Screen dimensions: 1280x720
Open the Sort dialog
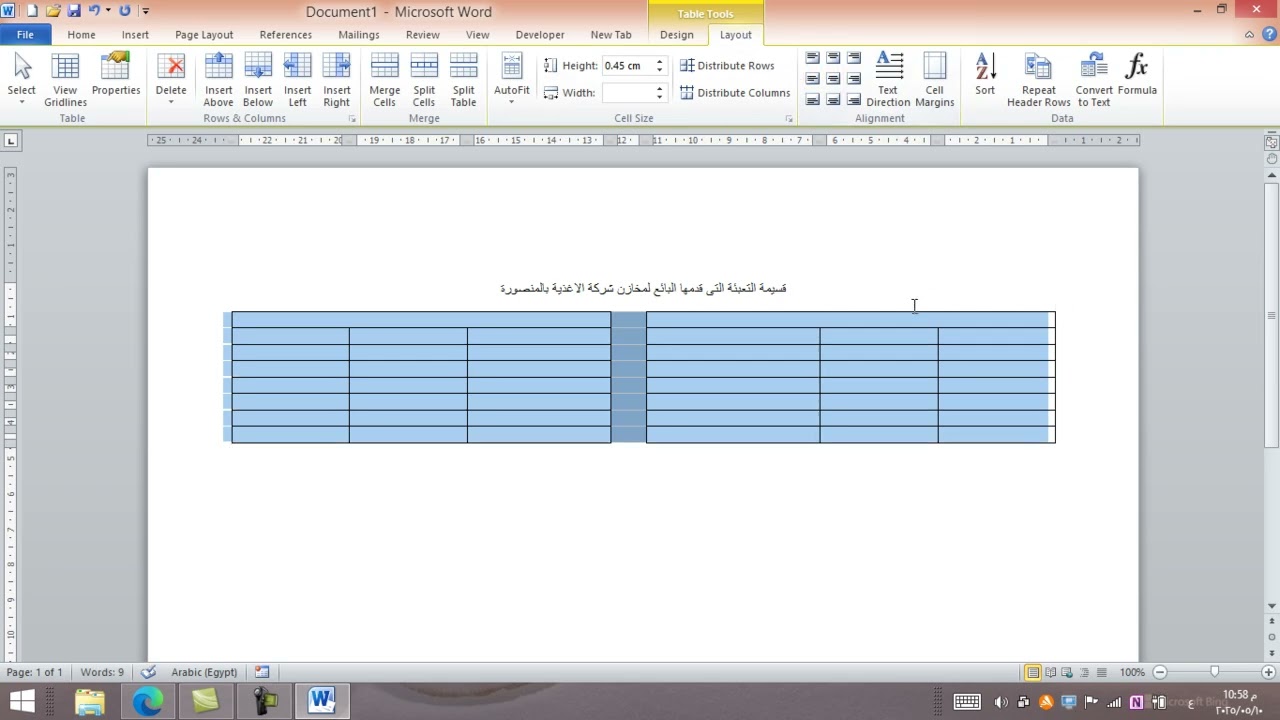tap(985, 76)
